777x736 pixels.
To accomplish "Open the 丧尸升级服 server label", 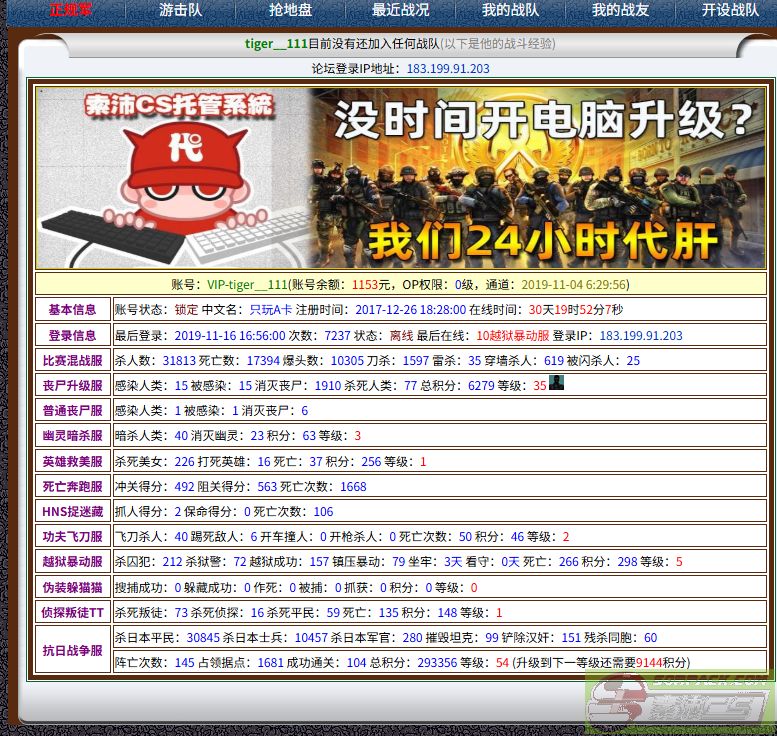I will coord(72,386).
